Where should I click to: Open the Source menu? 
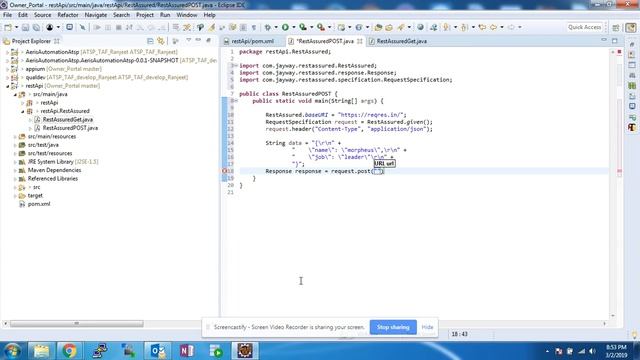coord(42,15)
